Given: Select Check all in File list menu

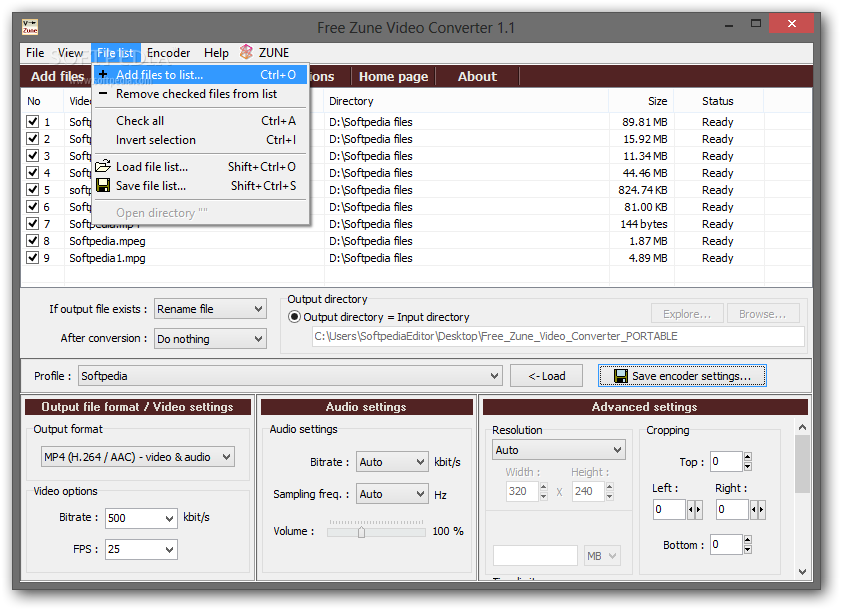Looking at the screenshot, I should 201,121.
